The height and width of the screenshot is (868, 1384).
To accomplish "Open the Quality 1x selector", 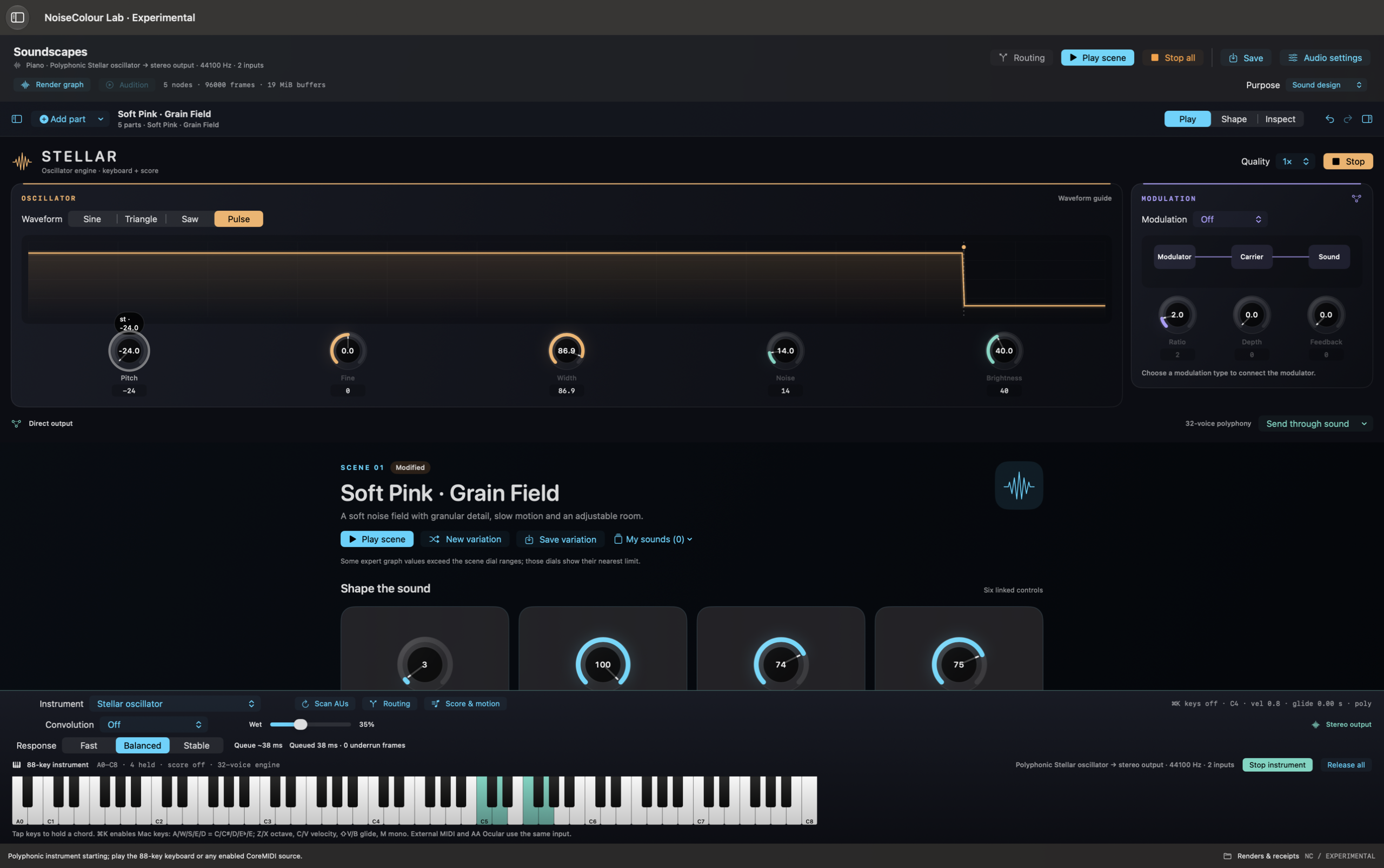I will [1295, 161].
